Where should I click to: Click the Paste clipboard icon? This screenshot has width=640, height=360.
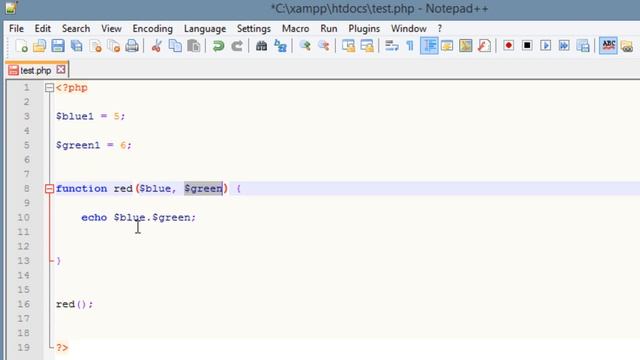(193, 46)
